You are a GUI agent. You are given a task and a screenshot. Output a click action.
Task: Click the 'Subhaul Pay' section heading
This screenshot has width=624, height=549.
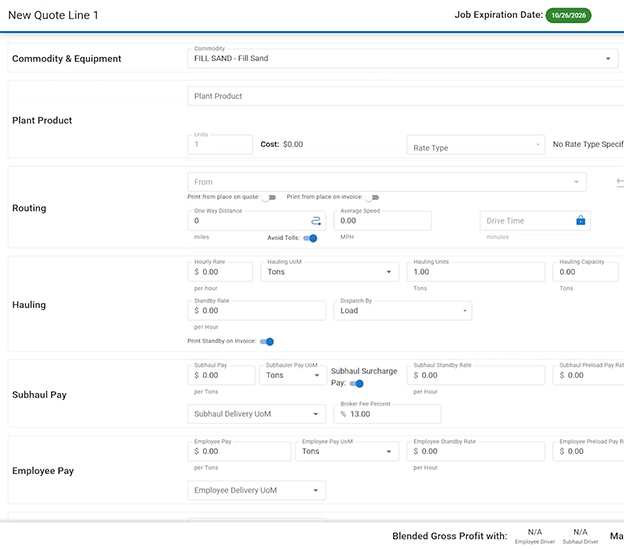[x=39, y=395]
